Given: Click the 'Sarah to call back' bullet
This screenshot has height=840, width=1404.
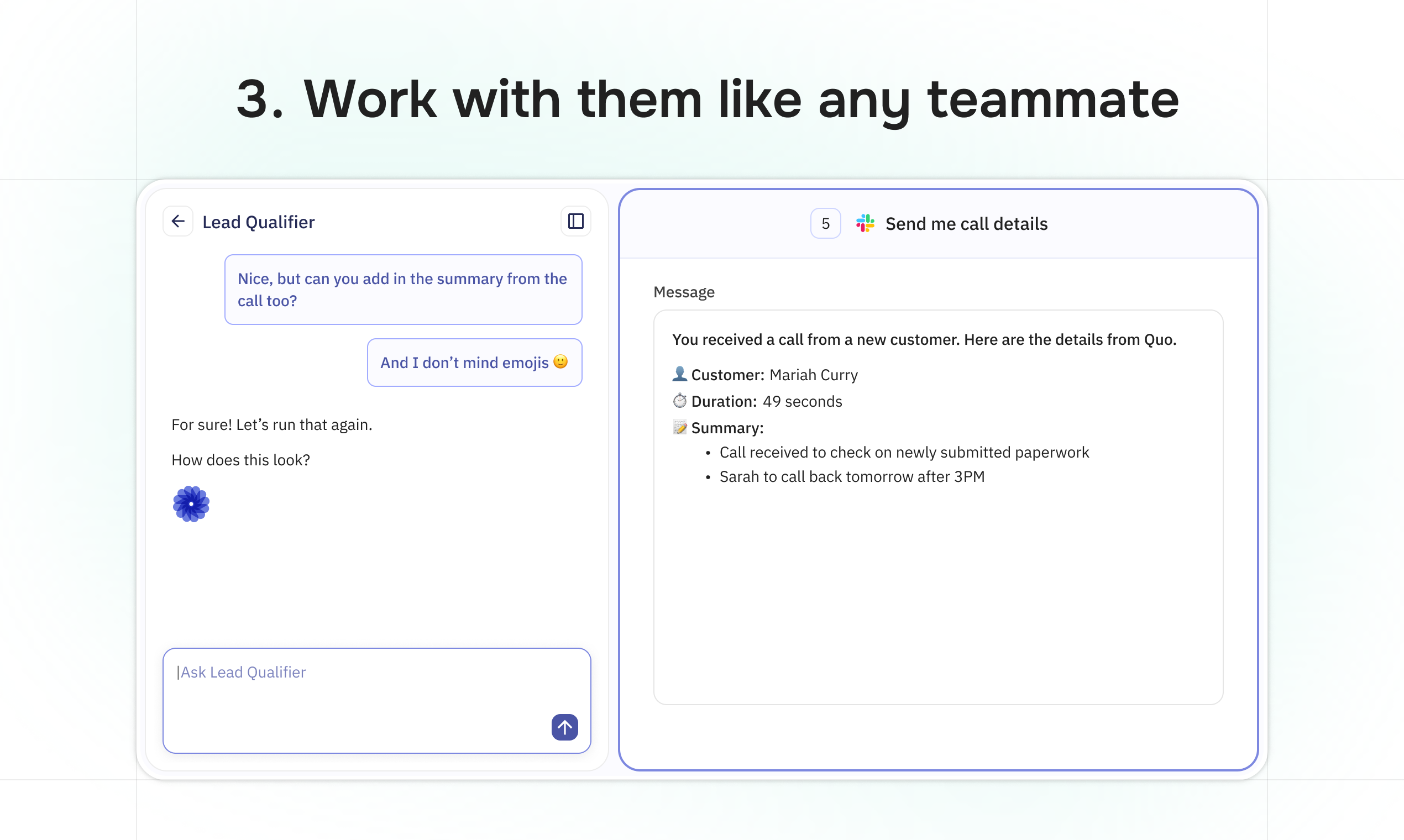Looking at the screenshot, I should 851,476.
